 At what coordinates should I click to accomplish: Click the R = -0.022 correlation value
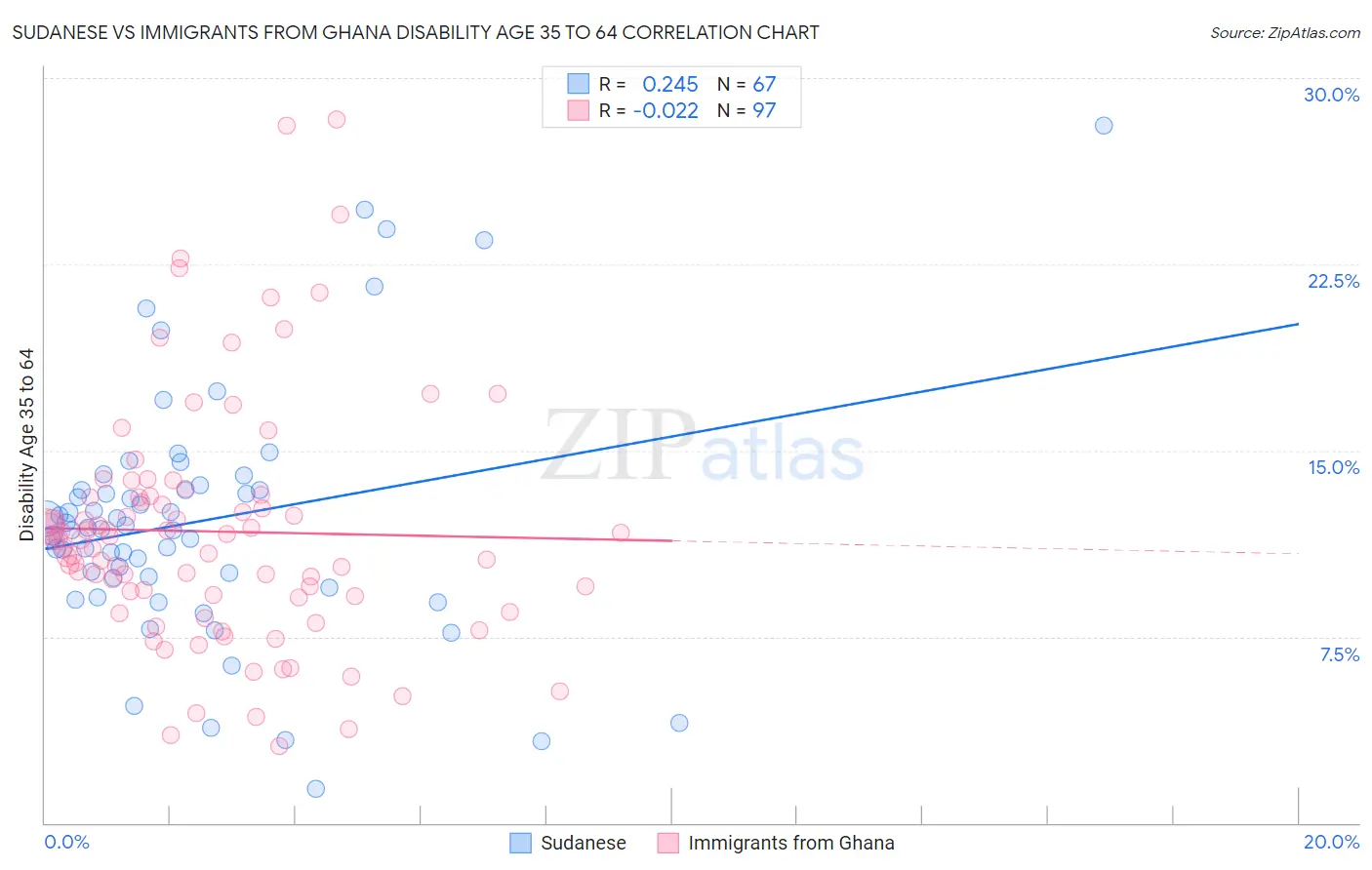pyautogui.click(x=649, y=110)
